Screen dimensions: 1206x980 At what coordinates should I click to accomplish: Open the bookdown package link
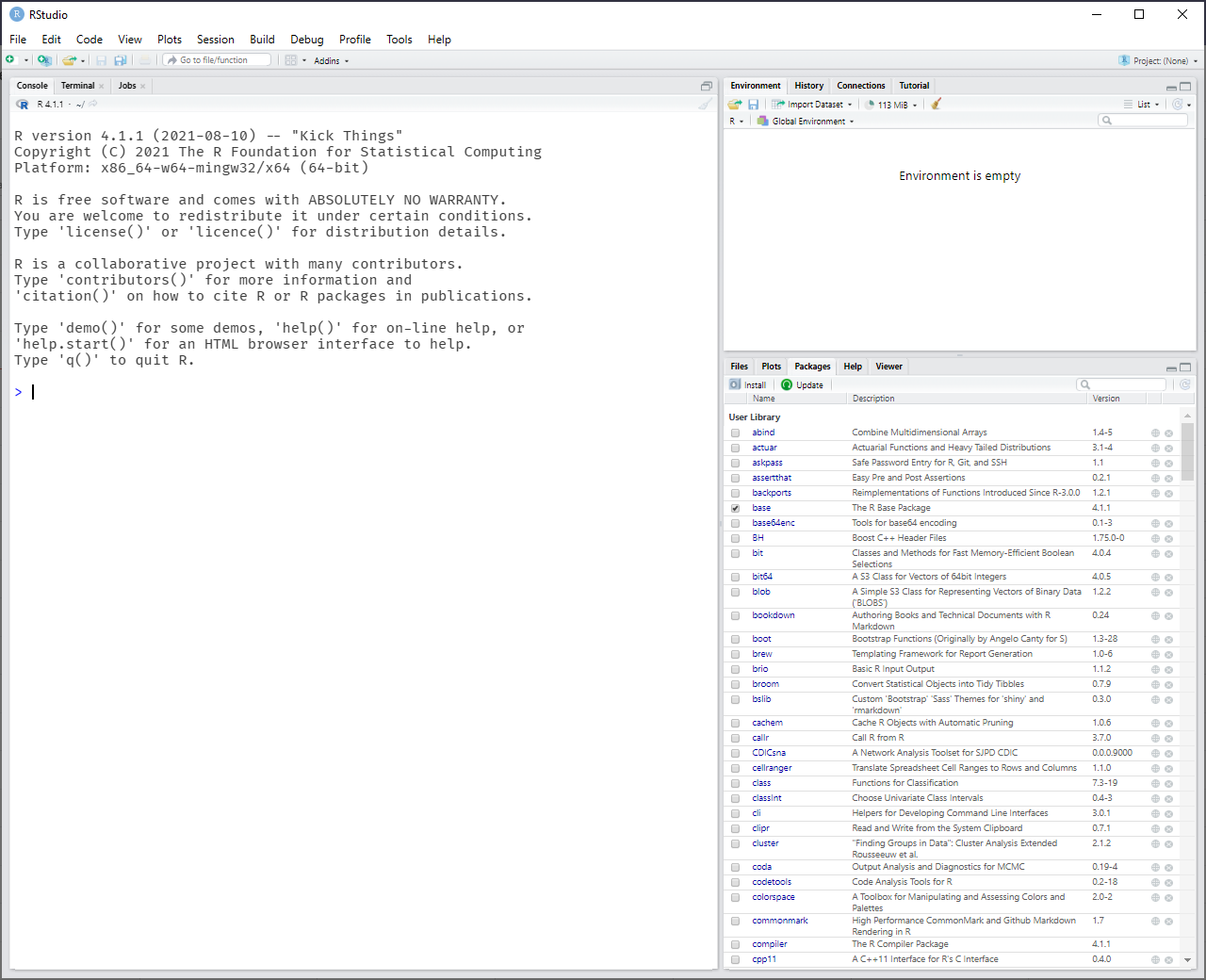(x=774, y=615)
